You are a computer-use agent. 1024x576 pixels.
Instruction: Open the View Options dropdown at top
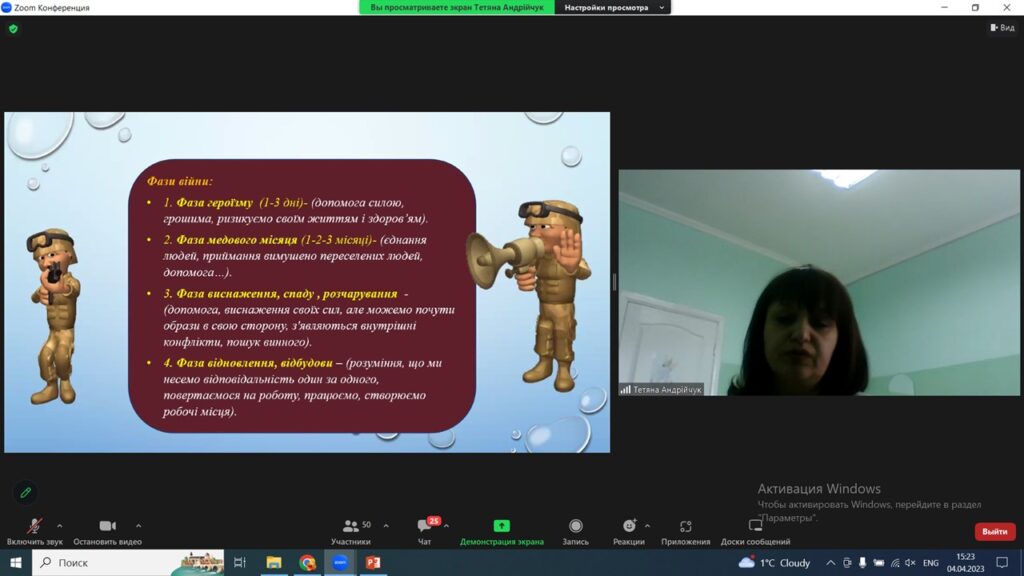point(612,7)
